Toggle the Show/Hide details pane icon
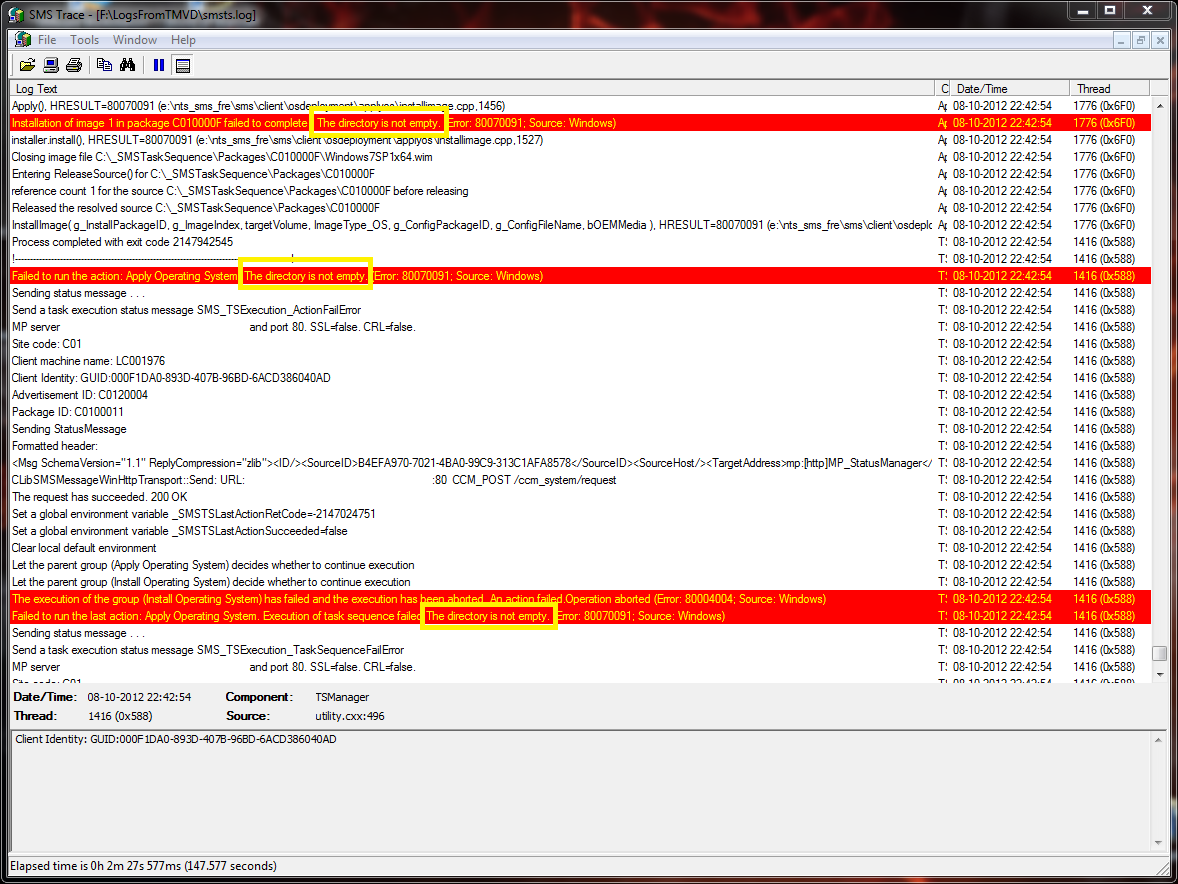The height and width of the screenshot is (884, 1178). (x=182, y=65)
